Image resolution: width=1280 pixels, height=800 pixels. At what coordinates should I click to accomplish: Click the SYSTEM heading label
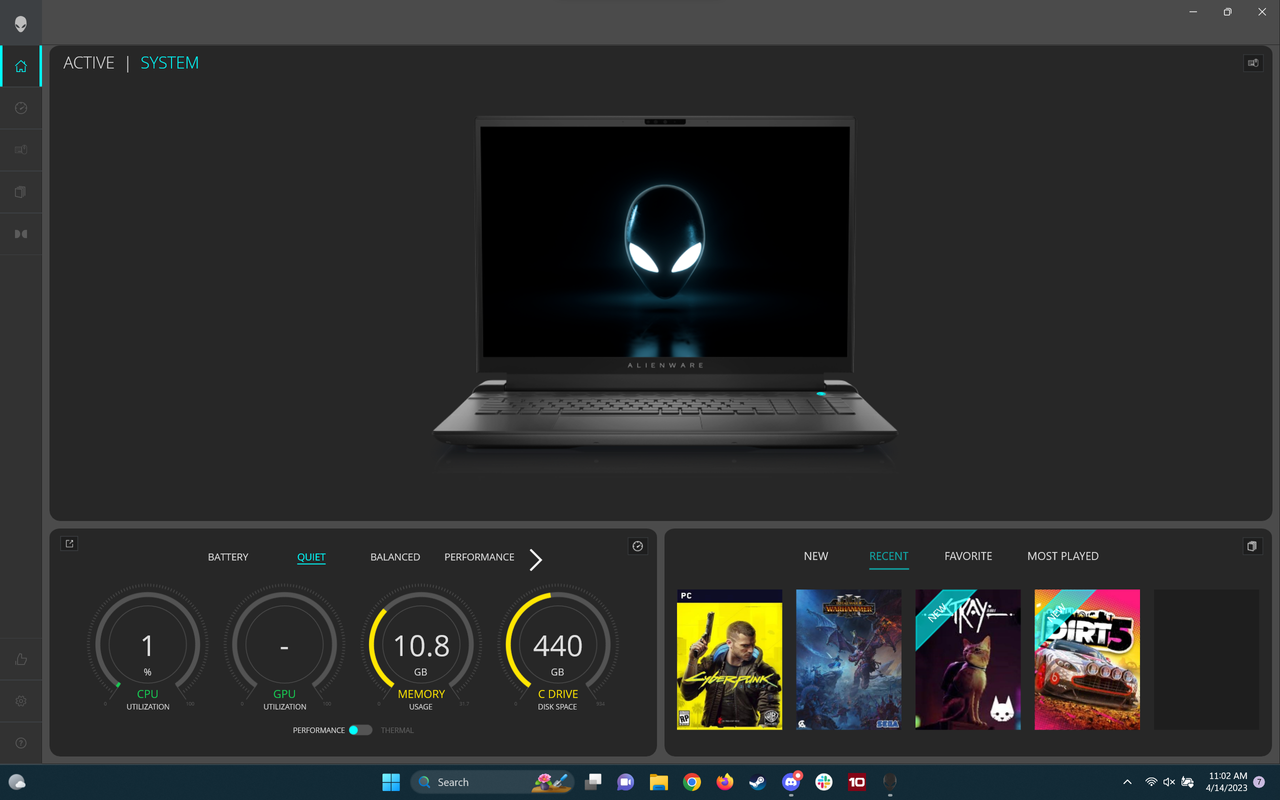pyautogui.click(x=169, y=63)
